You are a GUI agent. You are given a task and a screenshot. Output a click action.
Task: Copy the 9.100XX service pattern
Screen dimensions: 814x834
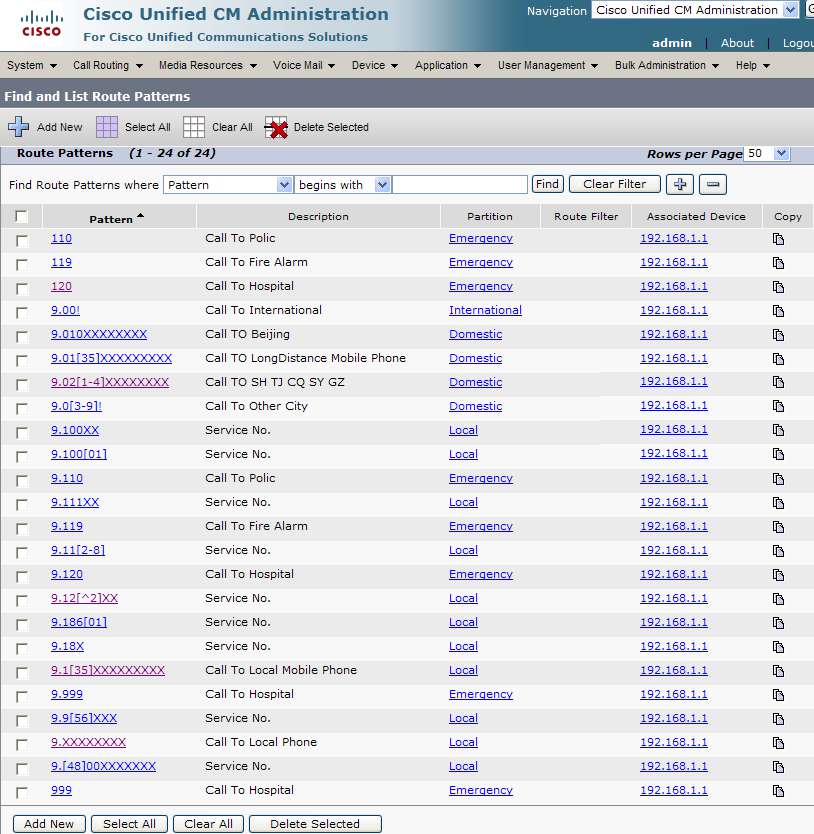click(778, 430)
